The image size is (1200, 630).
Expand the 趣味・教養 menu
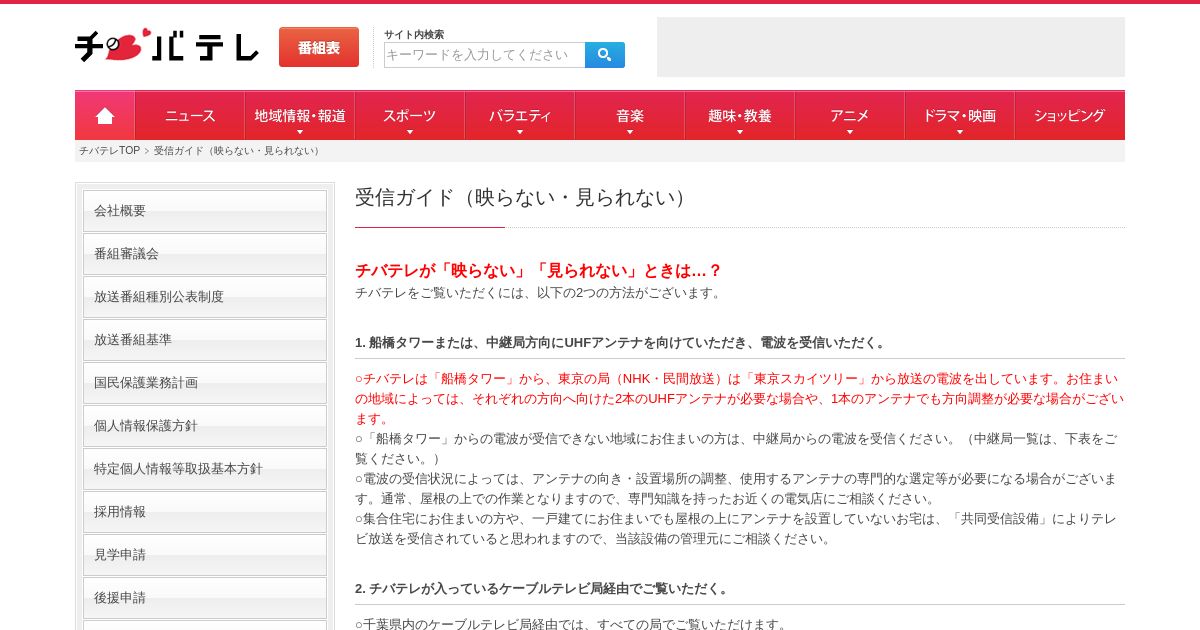tap(740, 116)
